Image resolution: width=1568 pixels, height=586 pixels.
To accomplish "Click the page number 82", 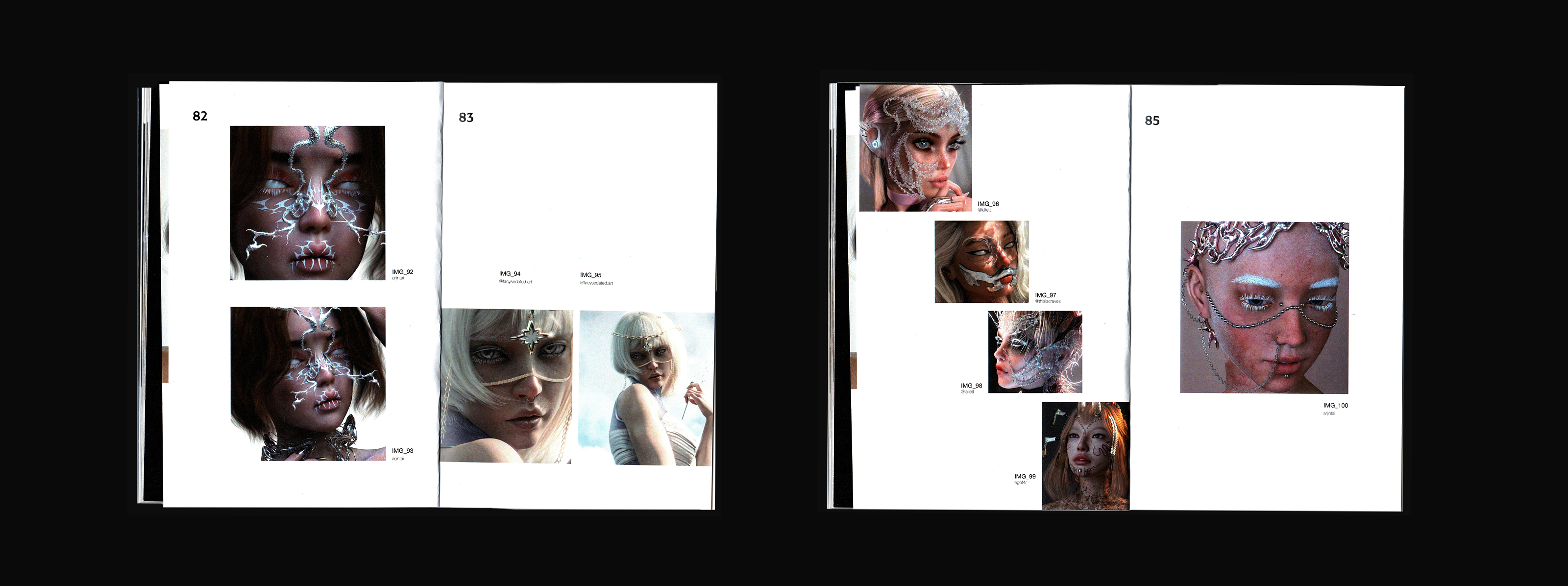I will (199, 116).
